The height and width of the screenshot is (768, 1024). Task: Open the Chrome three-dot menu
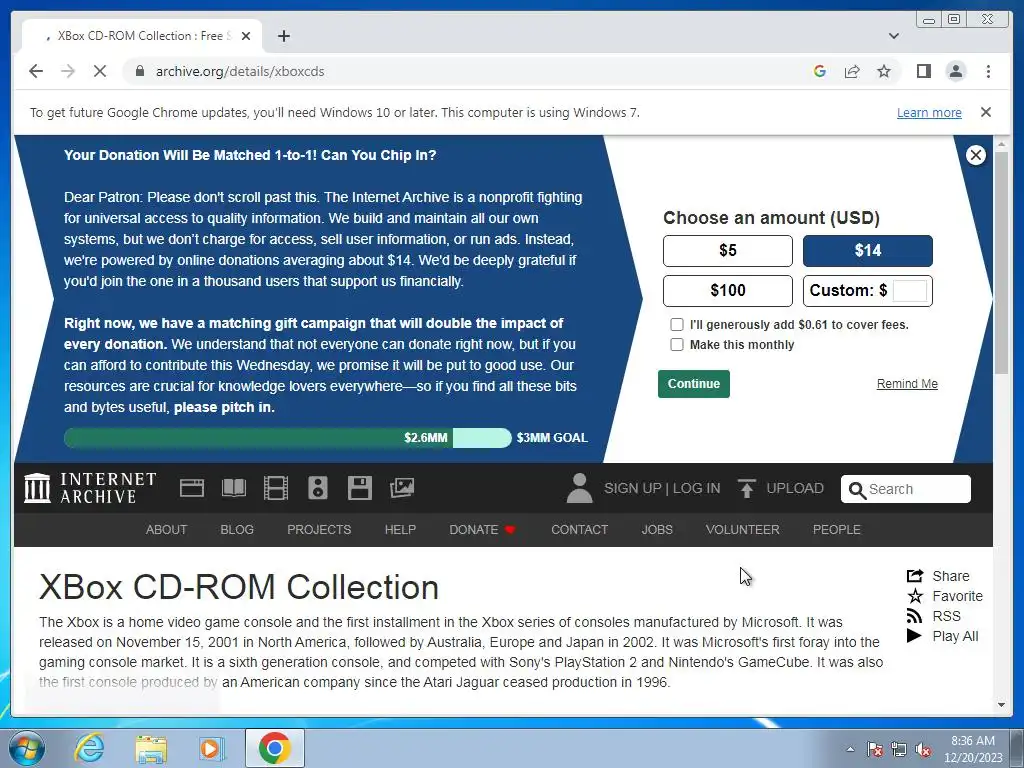(988, 71)
